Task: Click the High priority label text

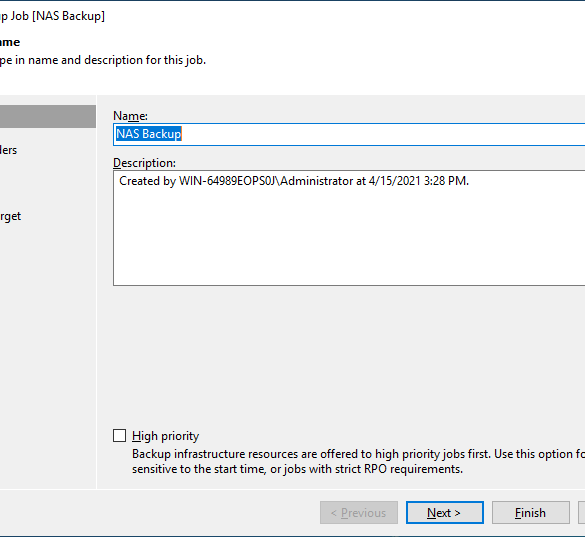Action: tap(165, 436)
